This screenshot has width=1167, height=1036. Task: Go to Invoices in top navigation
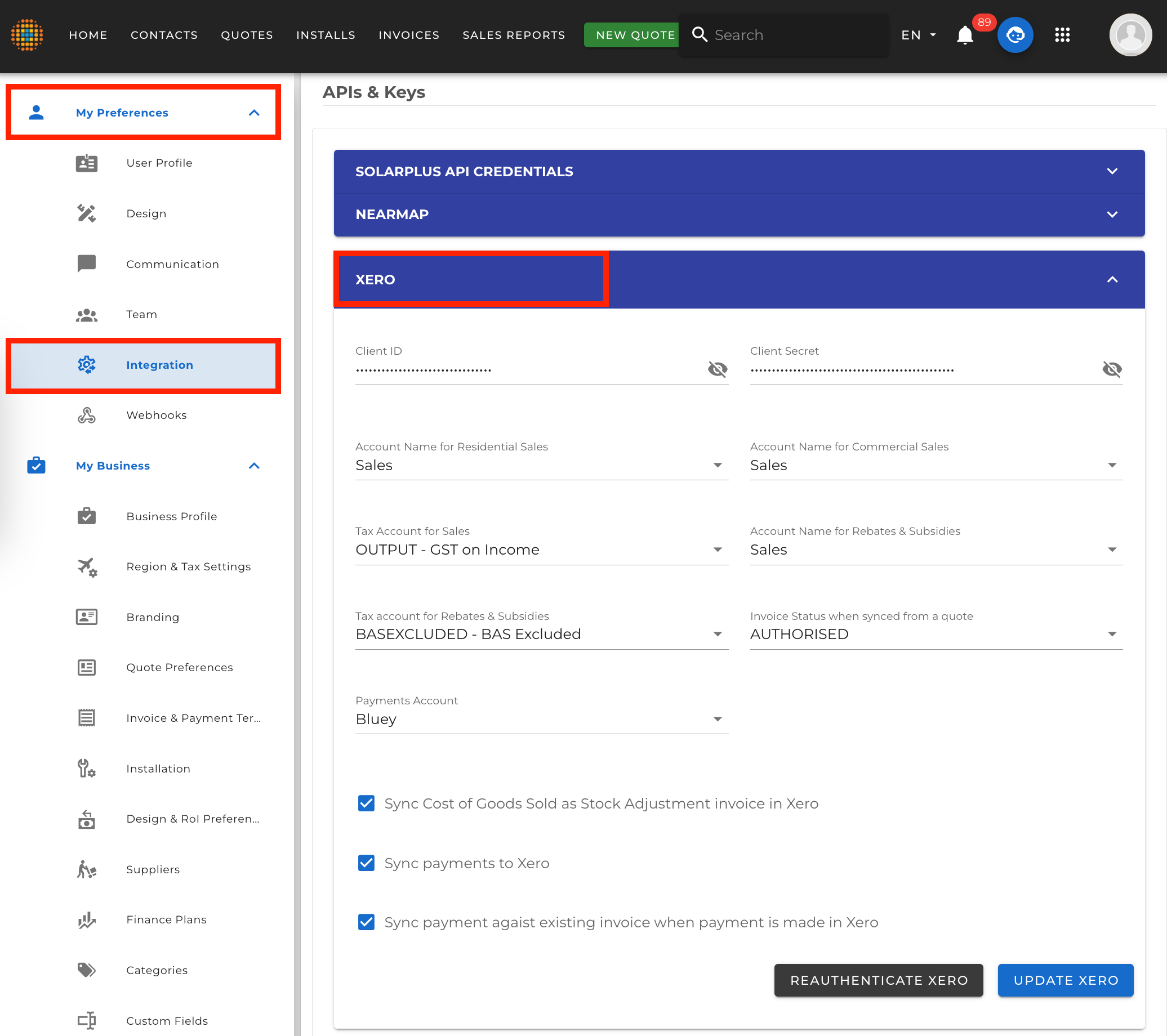point(409,35)
